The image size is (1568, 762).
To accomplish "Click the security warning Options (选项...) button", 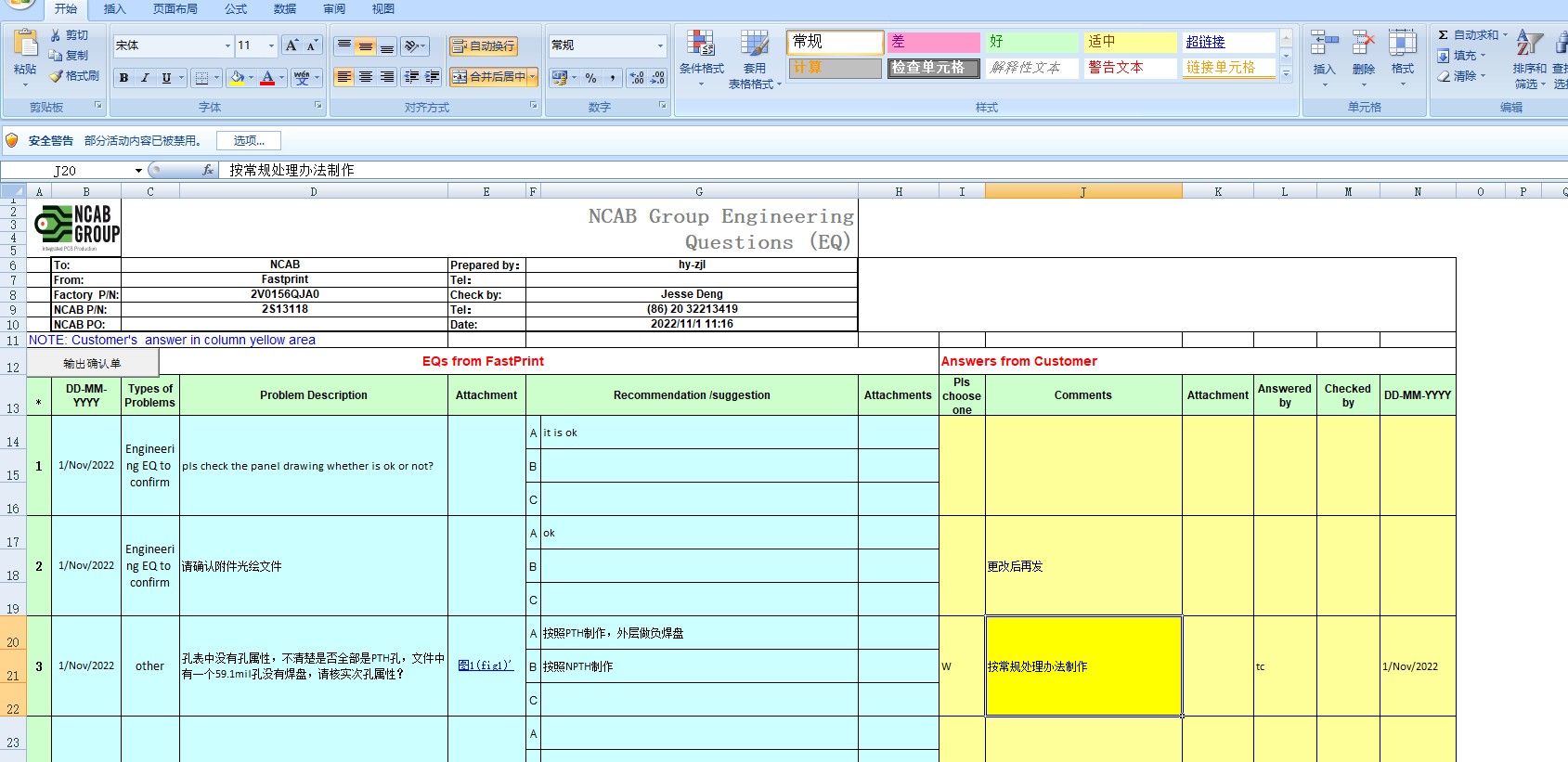I will click(249, 141).
